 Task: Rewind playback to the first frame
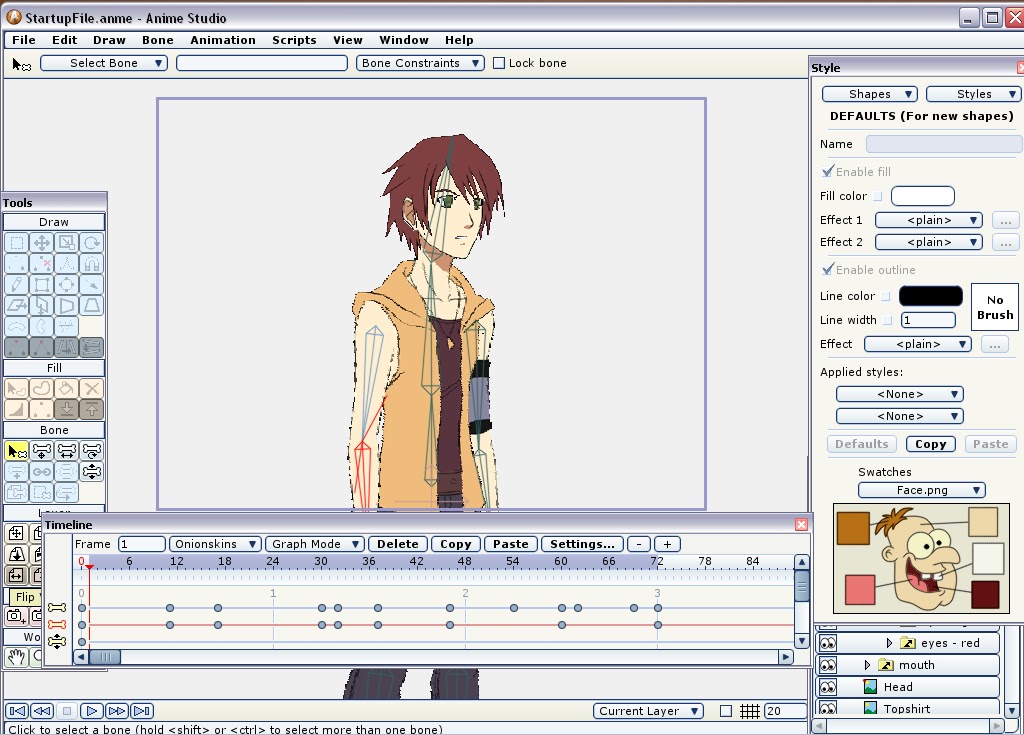point(16,711)
